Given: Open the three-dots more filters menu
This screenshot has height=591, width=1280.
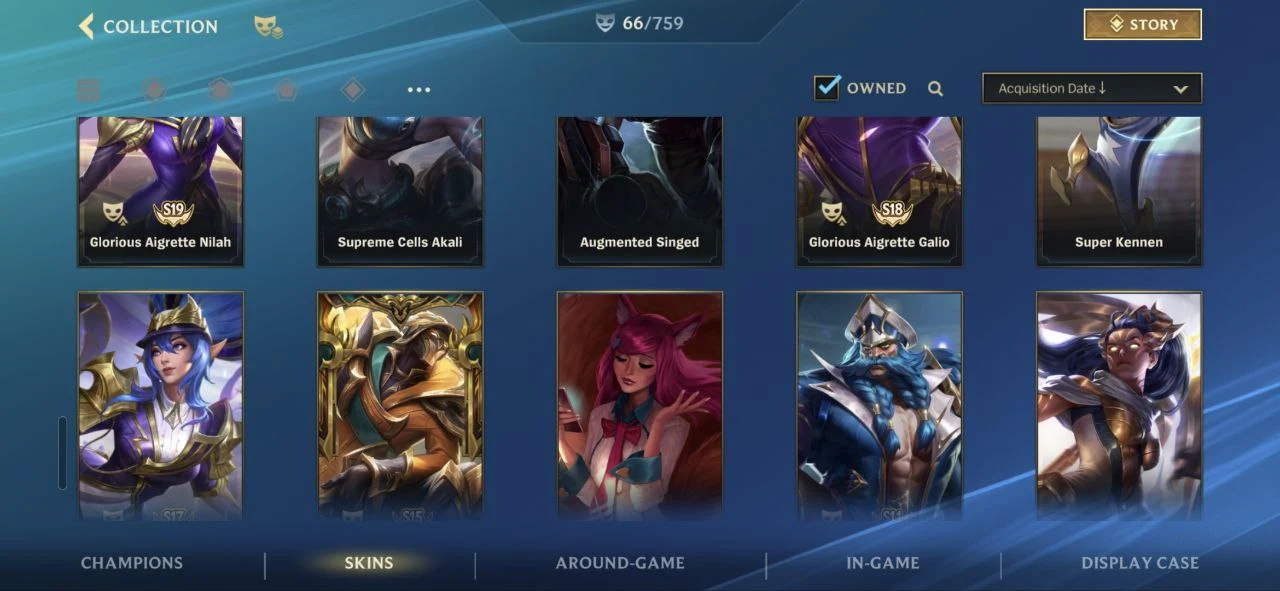Looking at the screenshot, I should [419, 90].
